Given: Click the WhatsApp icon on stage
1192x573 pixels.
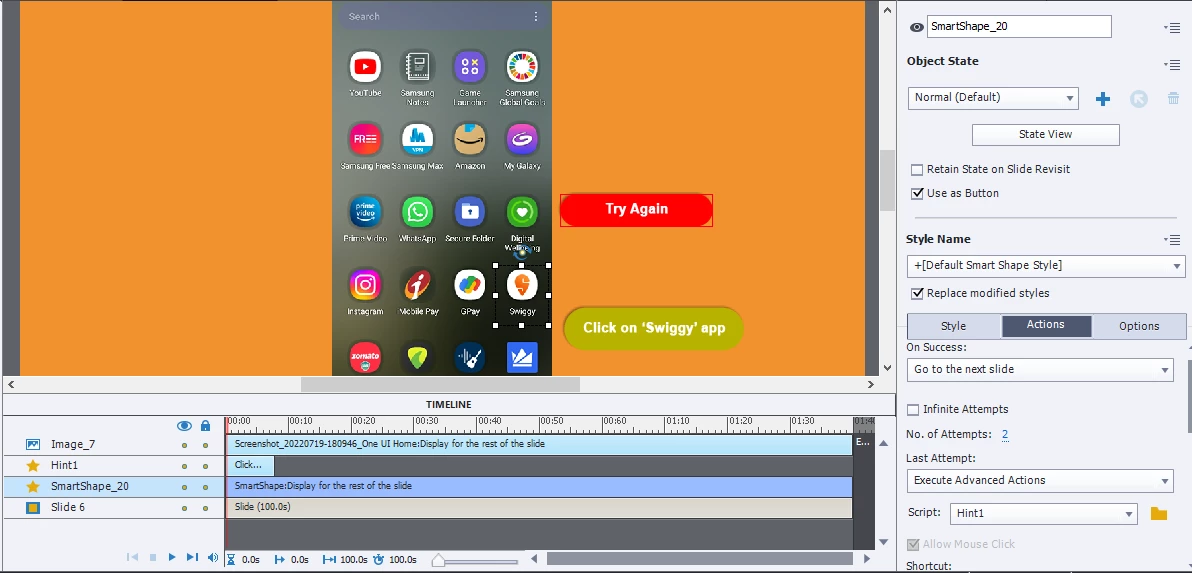Looking at the screenshot, I should (x=417, y=212).
